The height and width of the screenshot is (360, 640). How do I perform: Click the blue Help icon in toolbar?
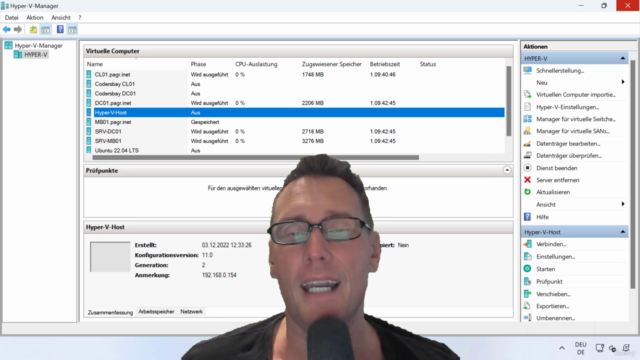(60, 29)
